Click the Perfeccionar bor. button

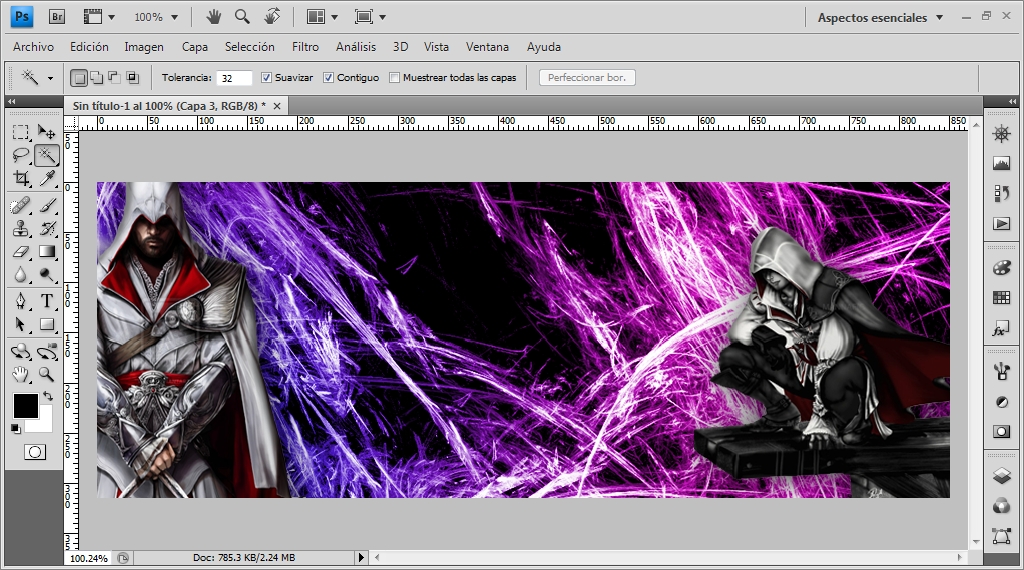coord(587,78)
